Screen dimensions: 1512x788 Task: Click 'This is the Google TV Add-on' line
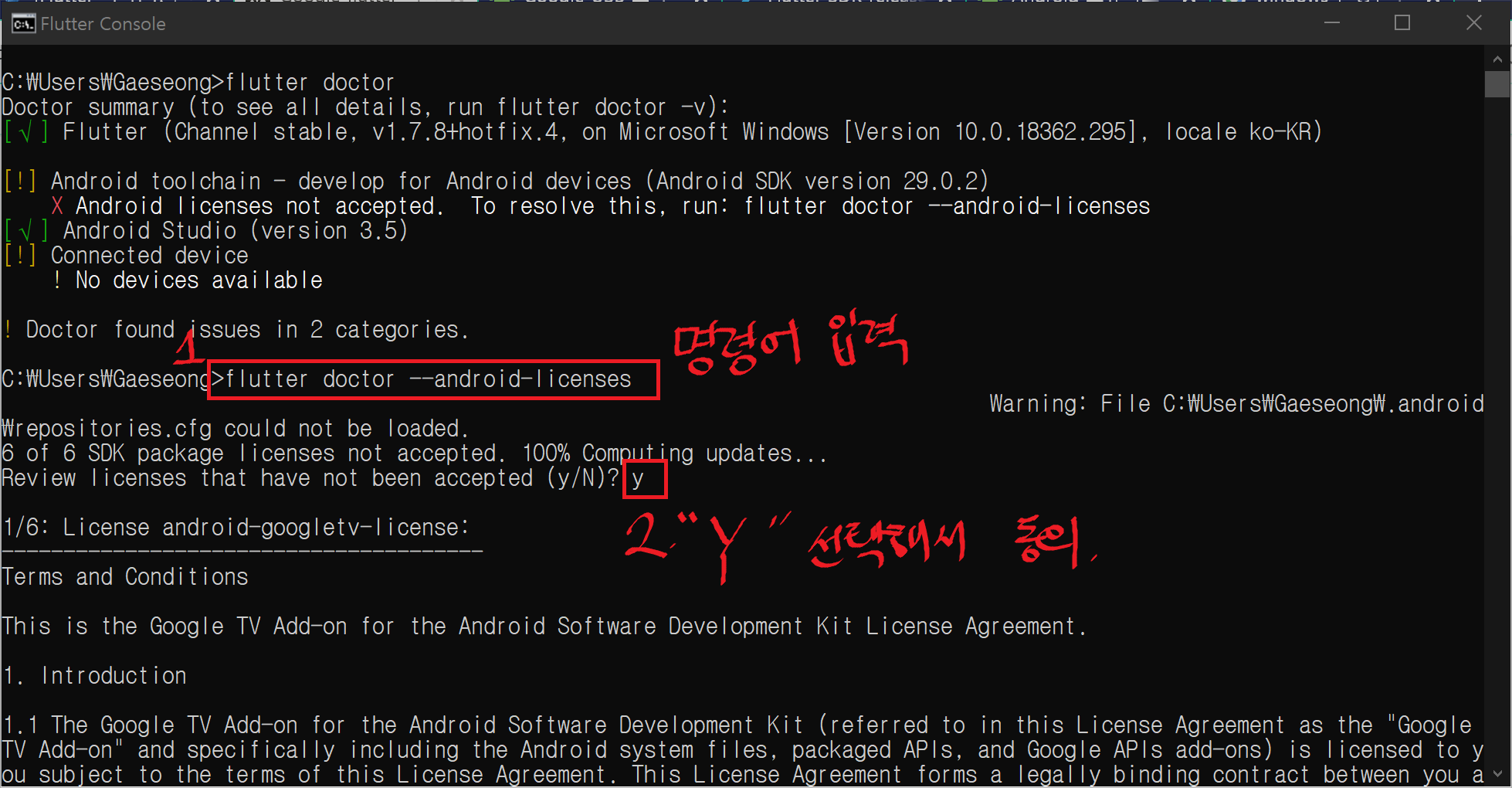pyautogui.click(x=544, y=627)
